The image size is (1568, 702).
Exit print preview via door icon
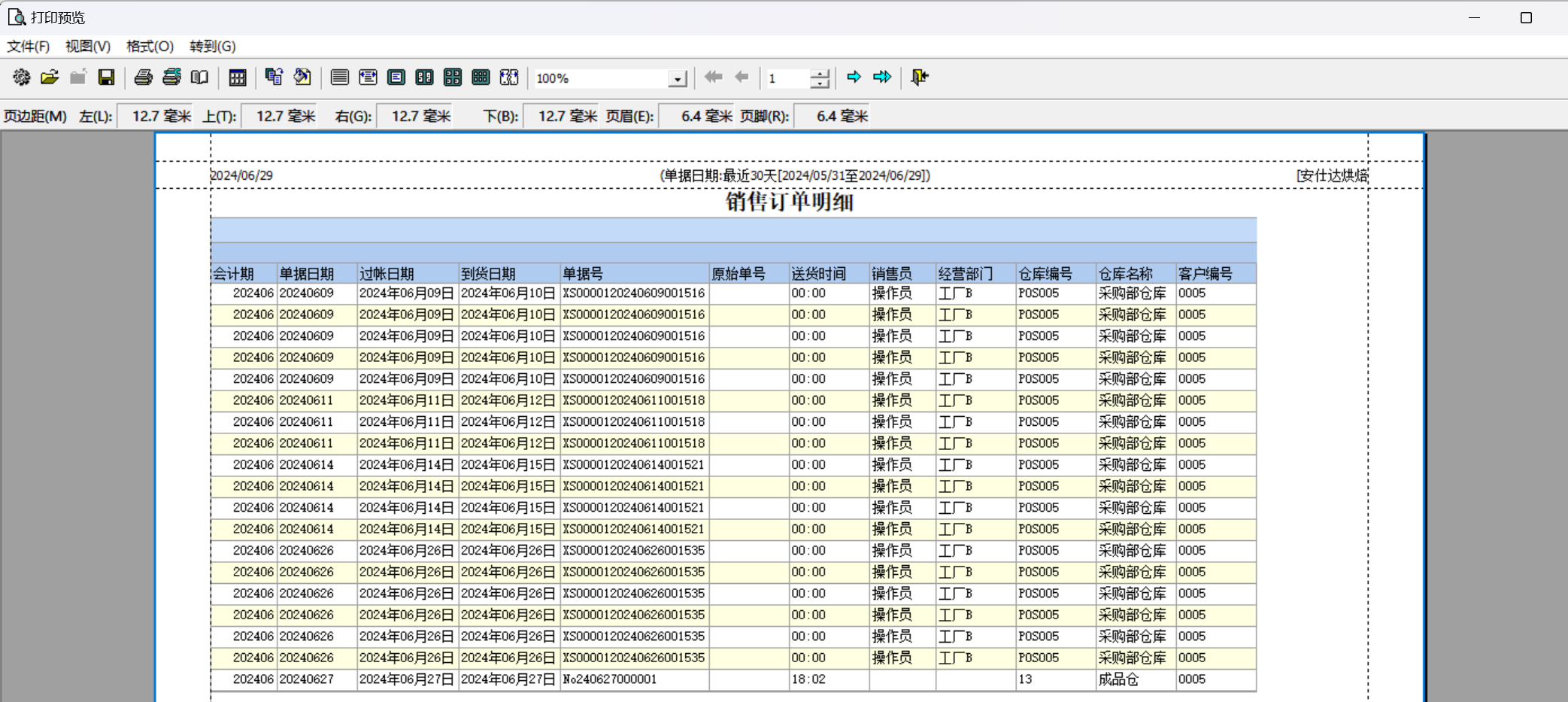(919, 77)
